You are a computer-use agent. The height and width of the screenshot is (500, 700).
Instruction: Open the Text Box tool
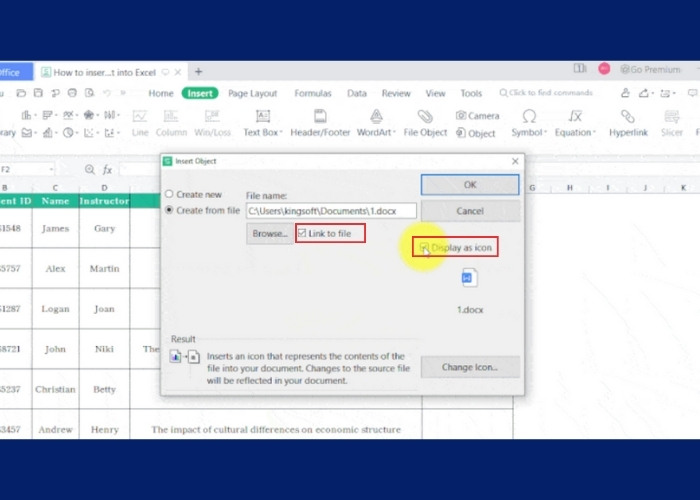(262, 123)
